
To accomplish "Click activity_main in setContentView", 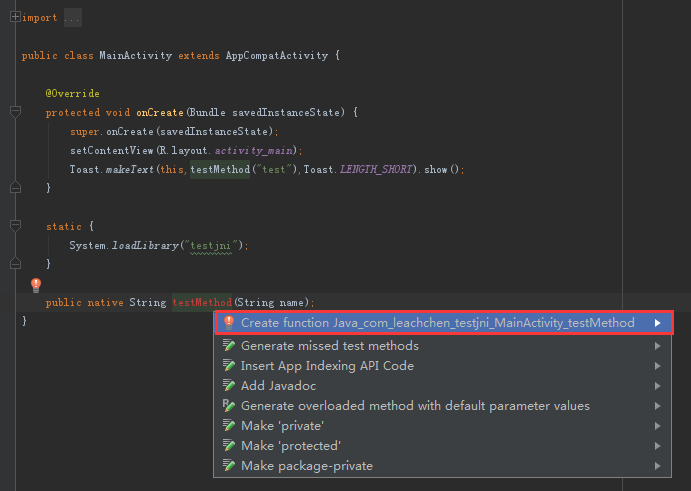I will [x=253, y=150].
